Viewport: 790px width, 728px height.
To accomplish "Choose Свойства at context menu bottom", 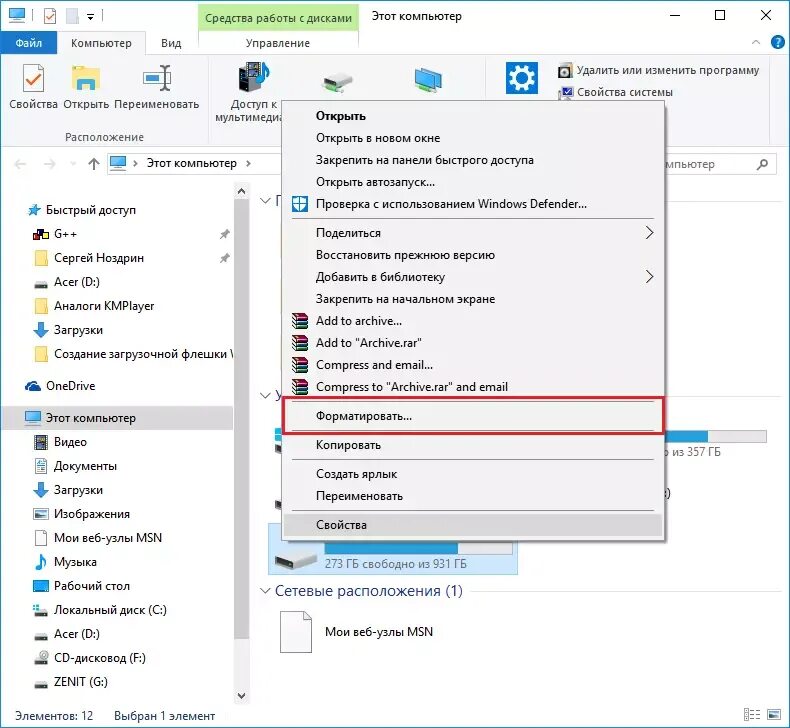I will tap(473, 525).
